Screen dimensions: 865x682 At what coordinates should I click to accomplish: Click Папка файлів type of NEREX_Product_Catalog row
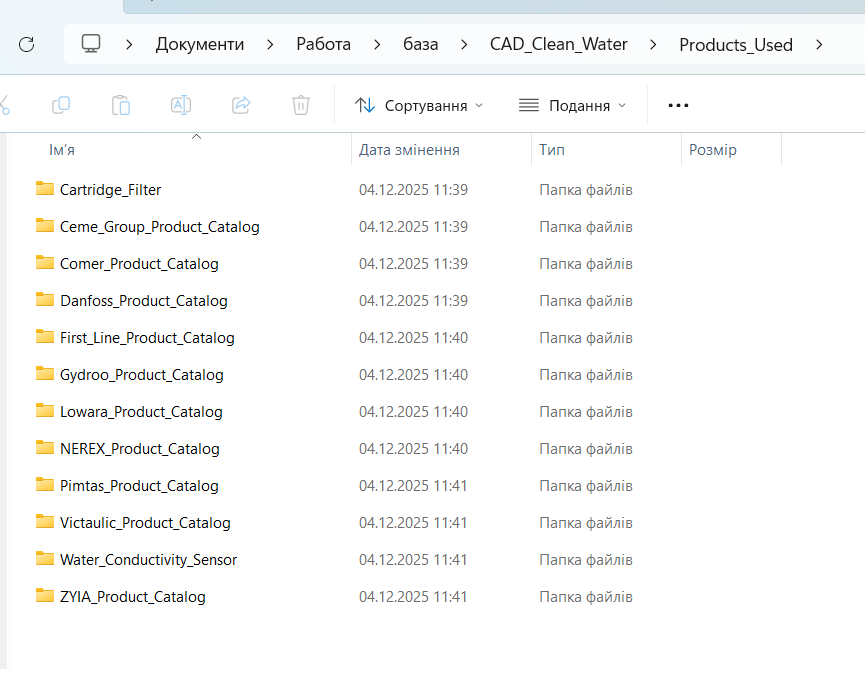pos(586,449)
